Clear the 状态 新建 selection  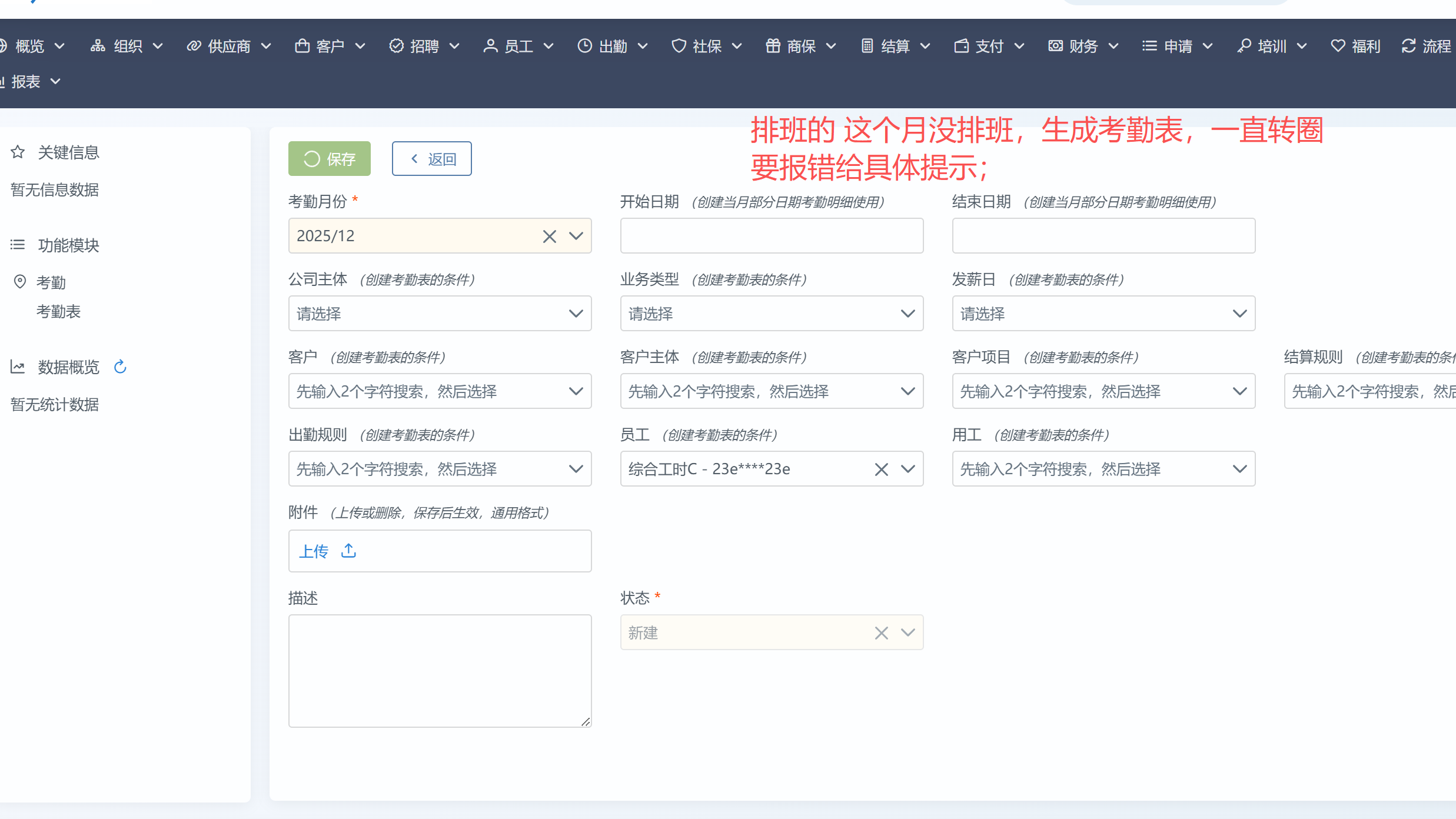881,633
